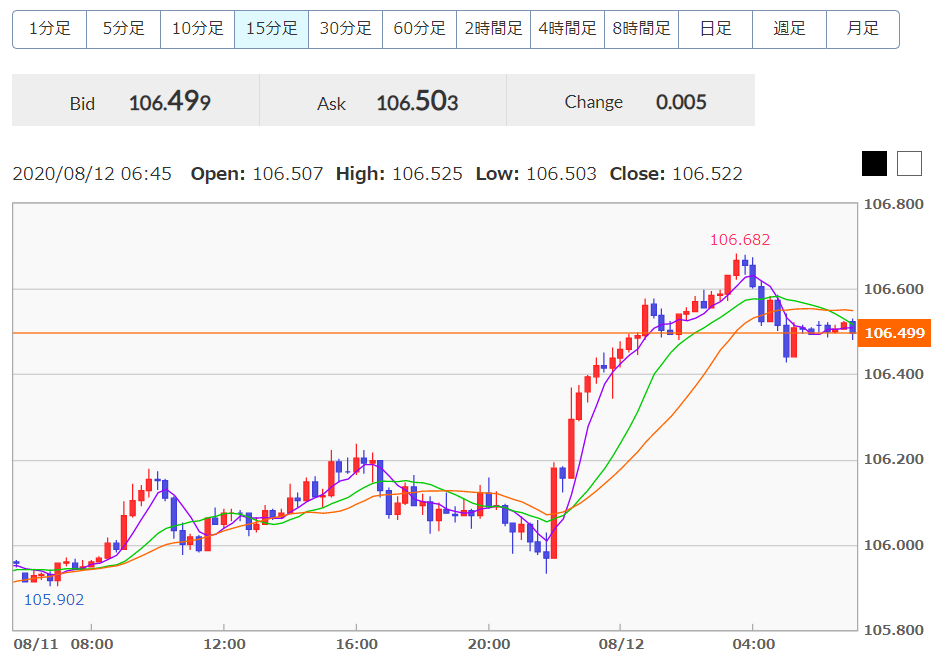Click the Ask price 106.503 panel
This screenshot has height=666, width=943.
(x=384, y=101)
